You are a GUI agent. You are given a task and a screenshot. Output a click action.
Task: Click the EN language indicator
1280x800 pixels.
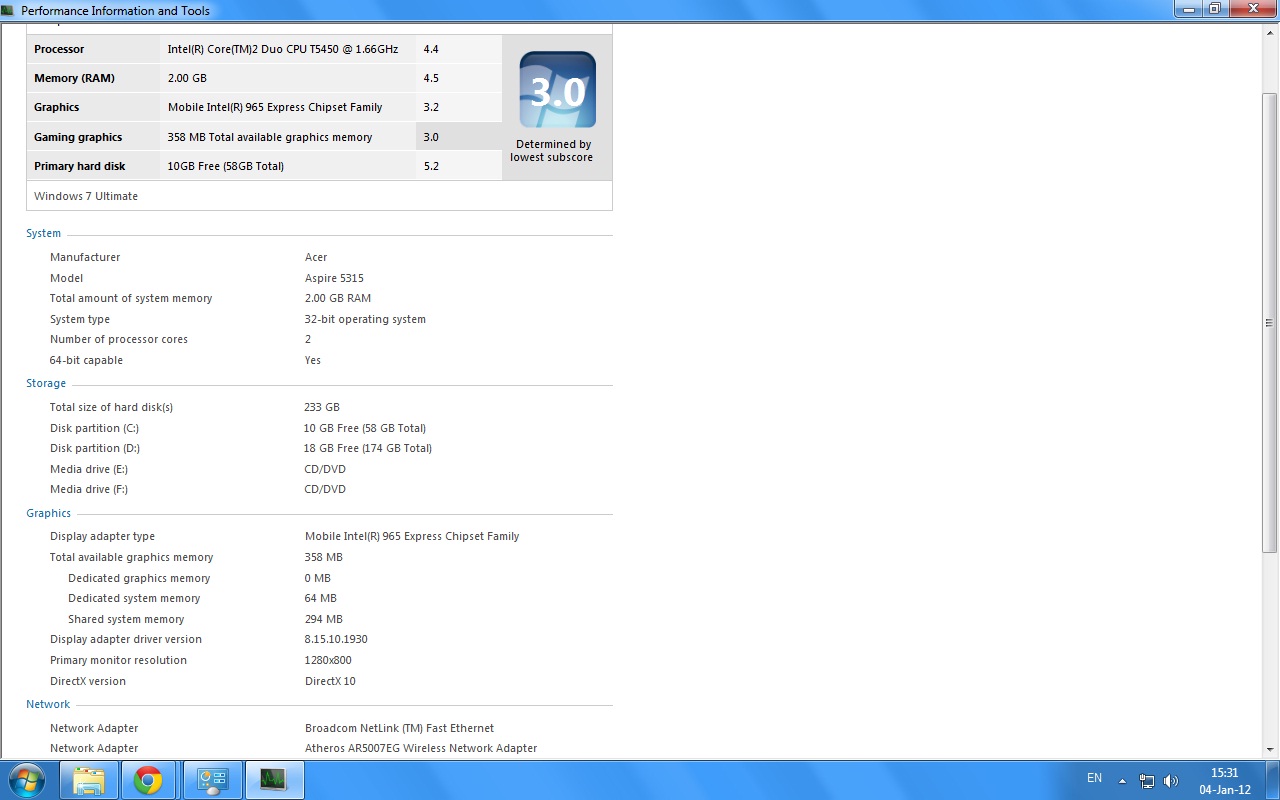point(1094,778)
